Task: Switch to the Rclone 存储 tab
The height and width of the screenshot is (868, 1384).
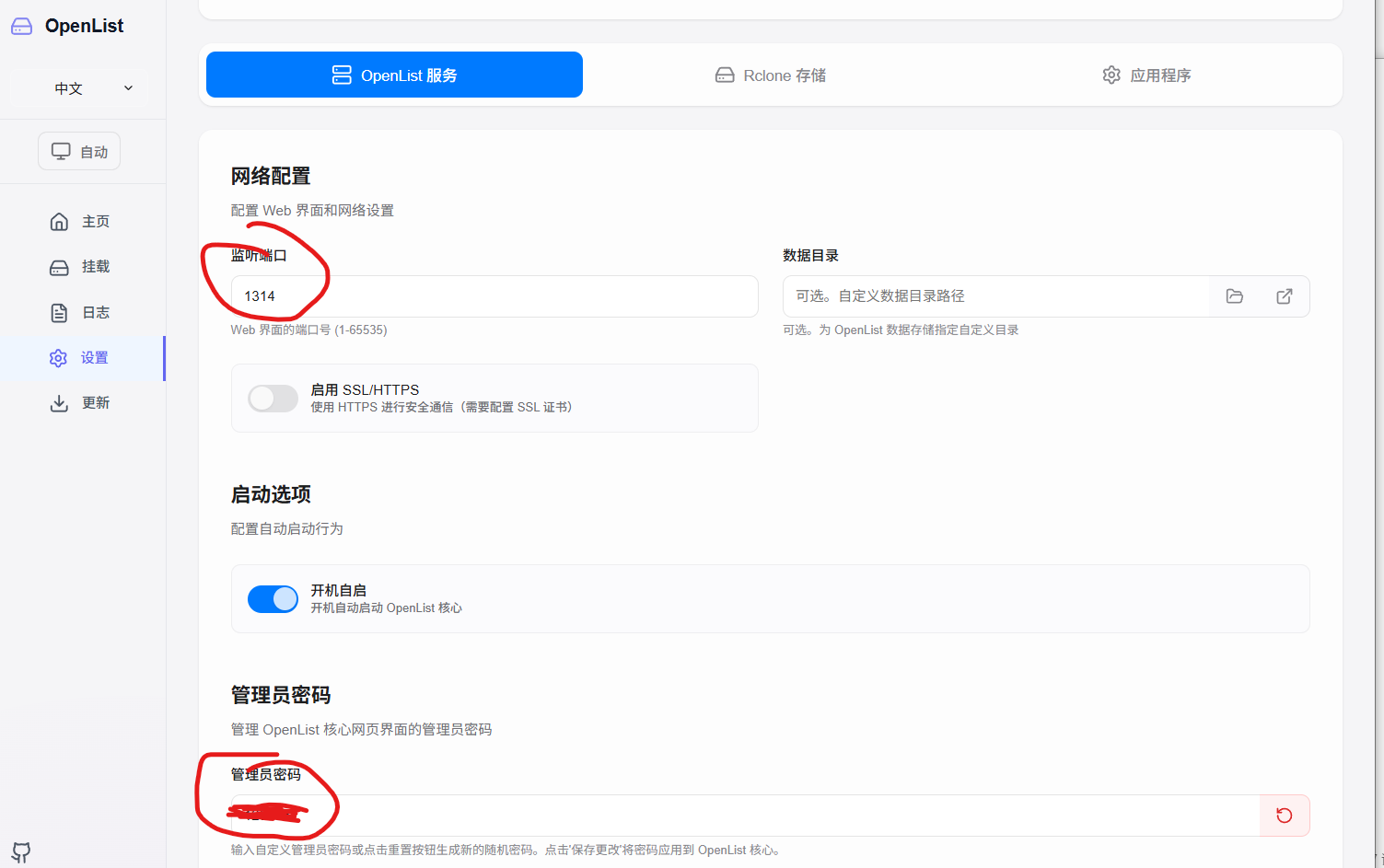Action: (771, 75)
